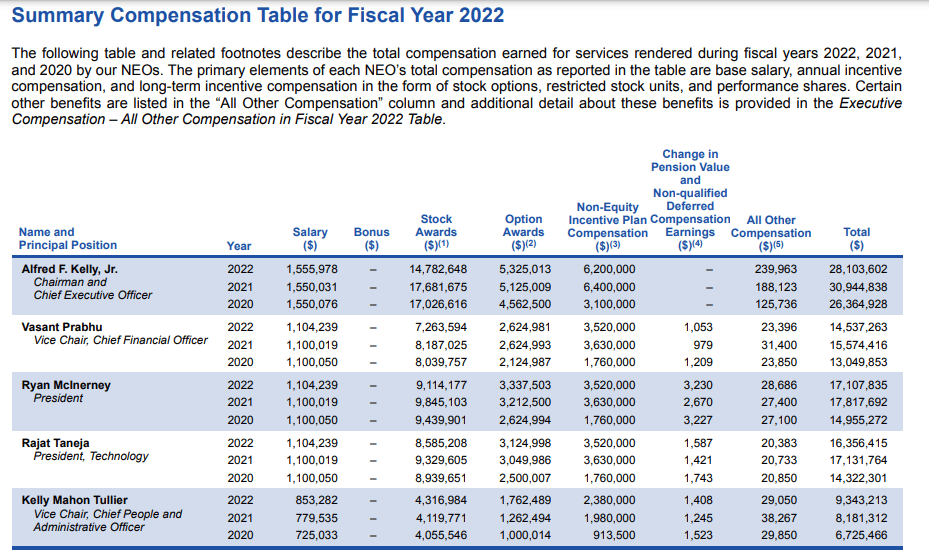This screenshot has height=560, width=929.
Task: Select the Name and Principal Position header
Action: click(67, 238)
